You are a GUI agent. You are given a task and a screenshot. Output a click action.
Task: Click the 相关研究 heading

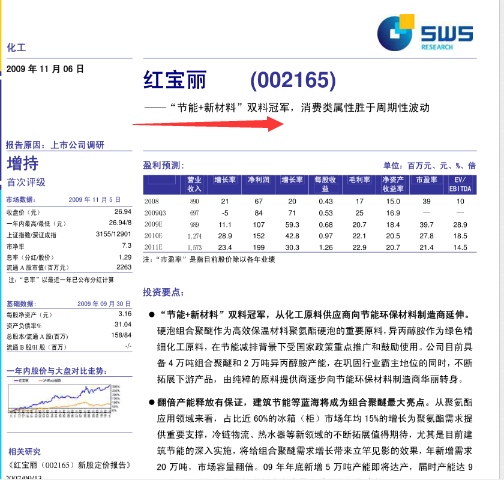tap(24, 451)
